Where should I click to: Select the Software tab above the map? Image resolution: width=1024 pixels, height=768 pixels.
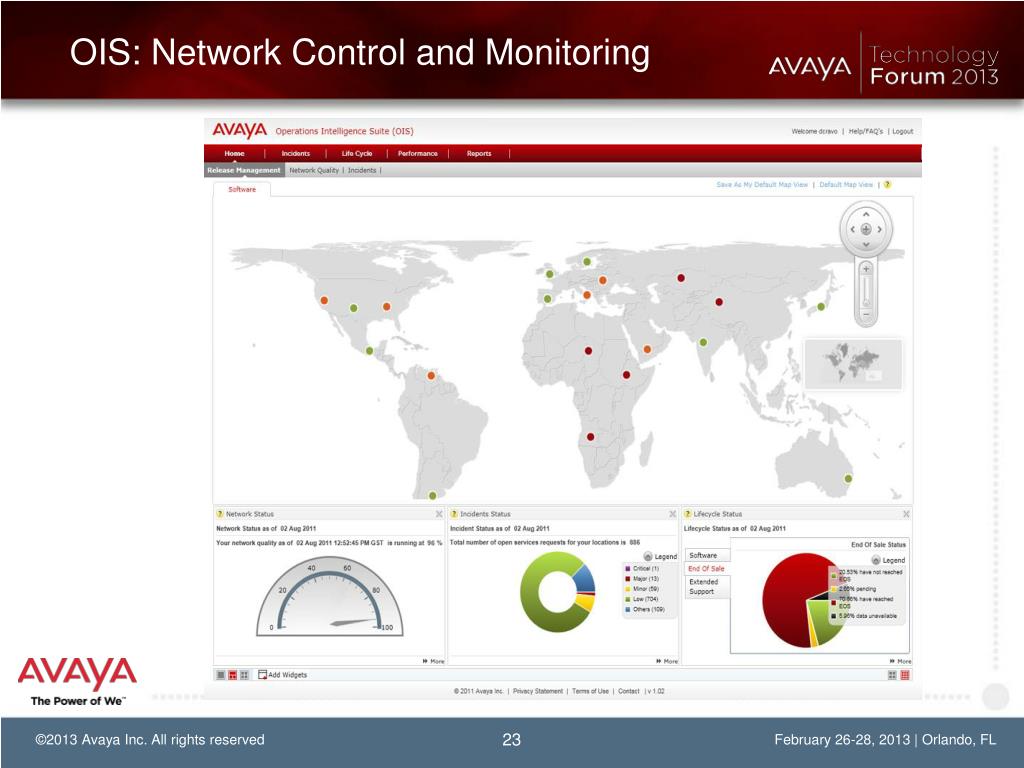242,189
